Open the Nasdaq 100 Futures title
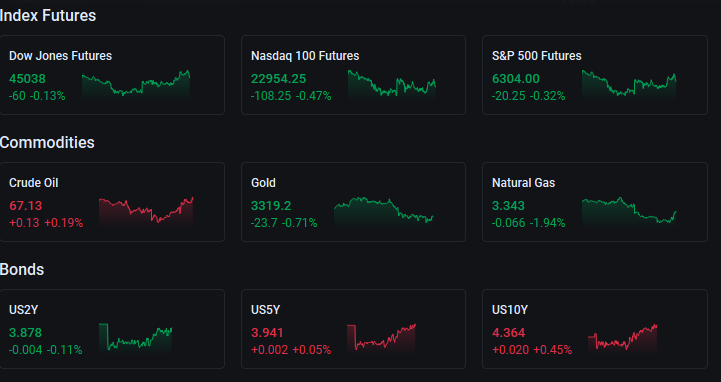The height and width of the screenshot is (382, 721). pyautogui.click(x=305, y=56)
